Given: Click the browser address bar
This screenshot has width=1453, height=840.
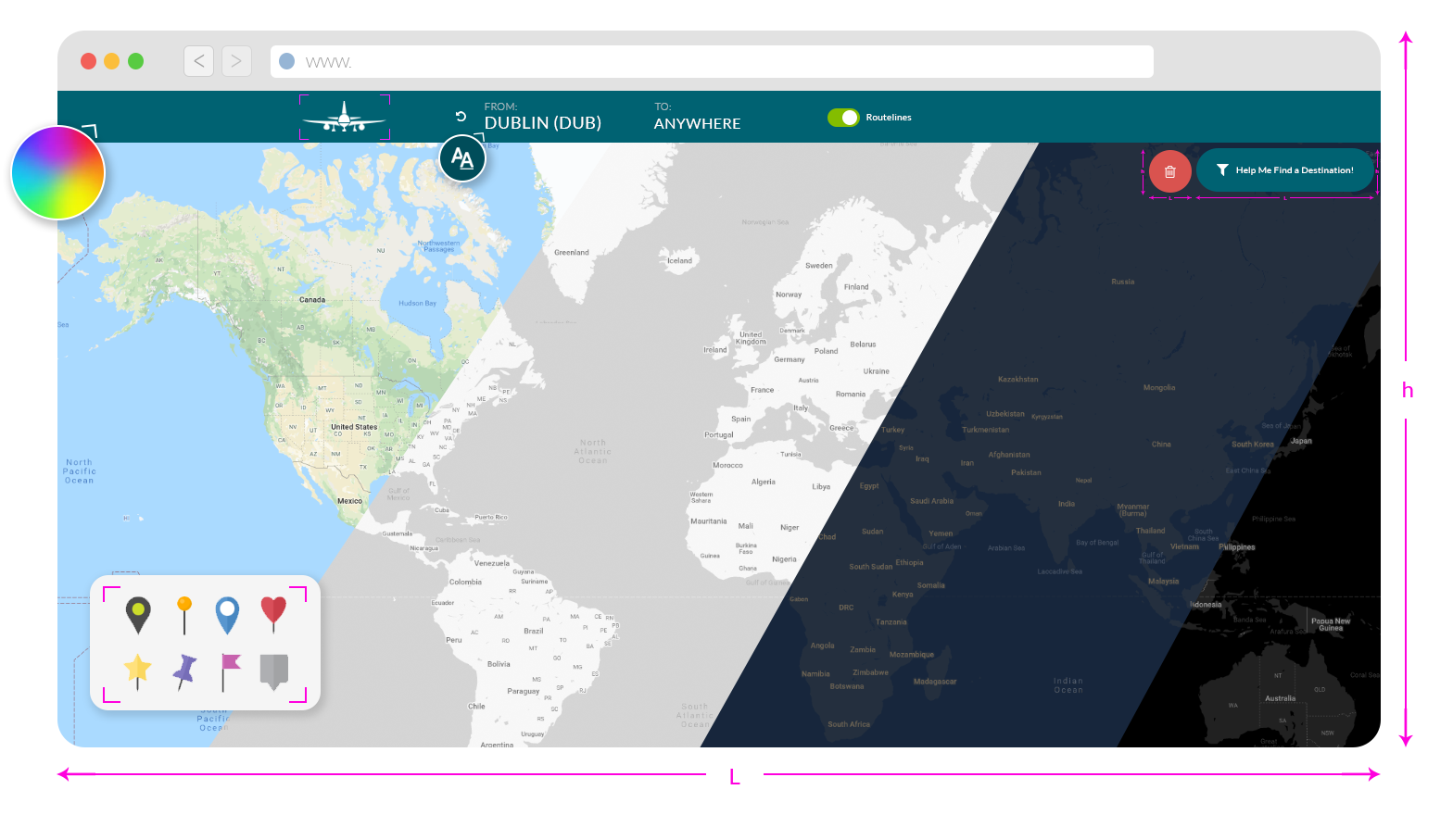Looking at the screenshot, I should tap(712, 62).
